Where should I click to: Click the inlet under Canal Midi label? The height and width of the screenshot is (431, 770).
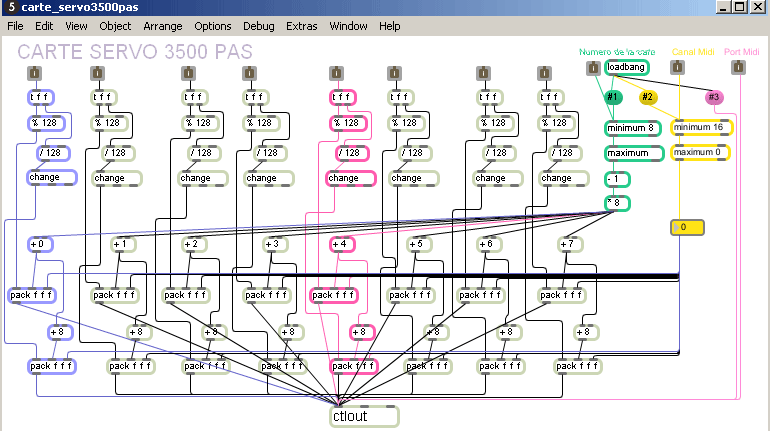pos(677,68)
